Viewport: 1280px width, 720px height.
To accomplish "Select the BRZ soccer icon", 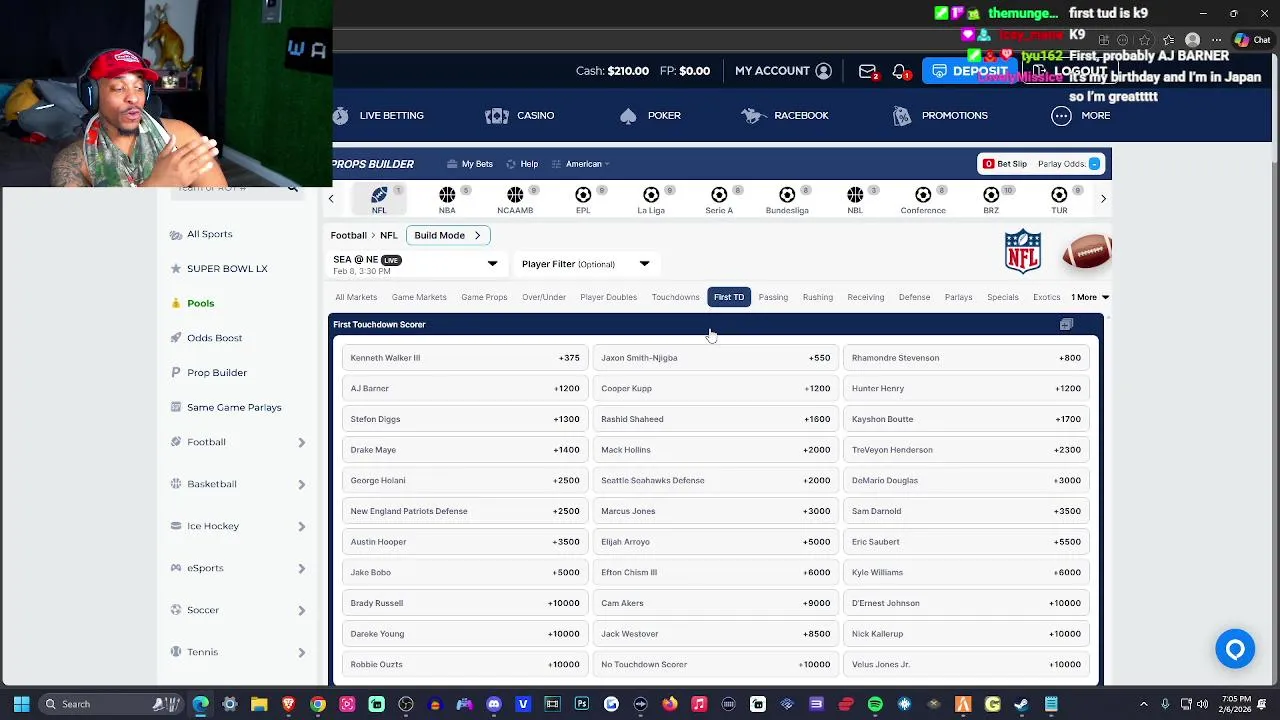I will coord(991,199).
